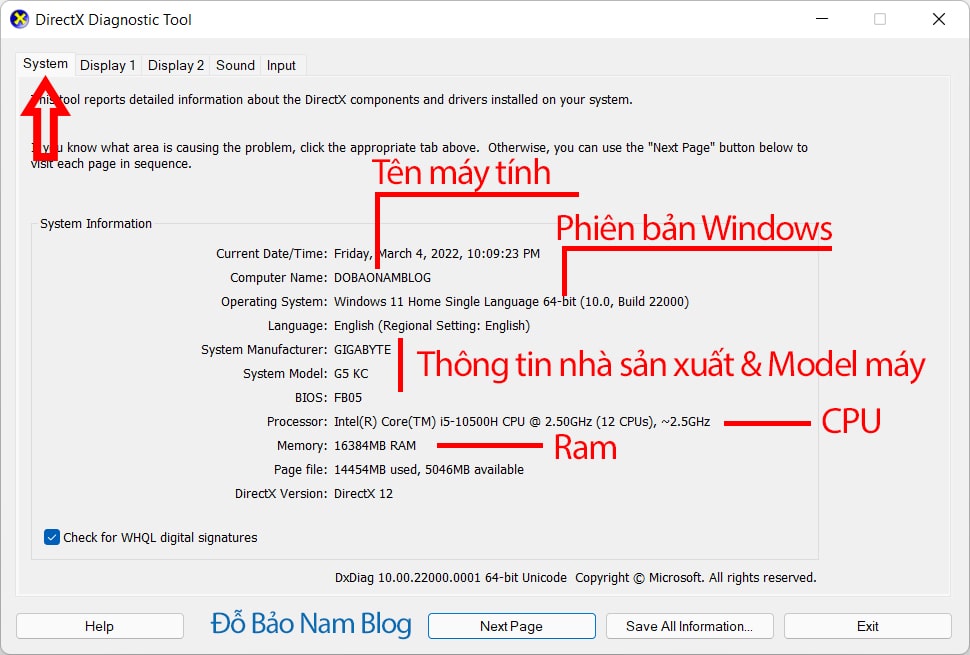Click the BIOS value FB05
The height and width of the screenshot is (655, 970).
click(x=348, y=398)
